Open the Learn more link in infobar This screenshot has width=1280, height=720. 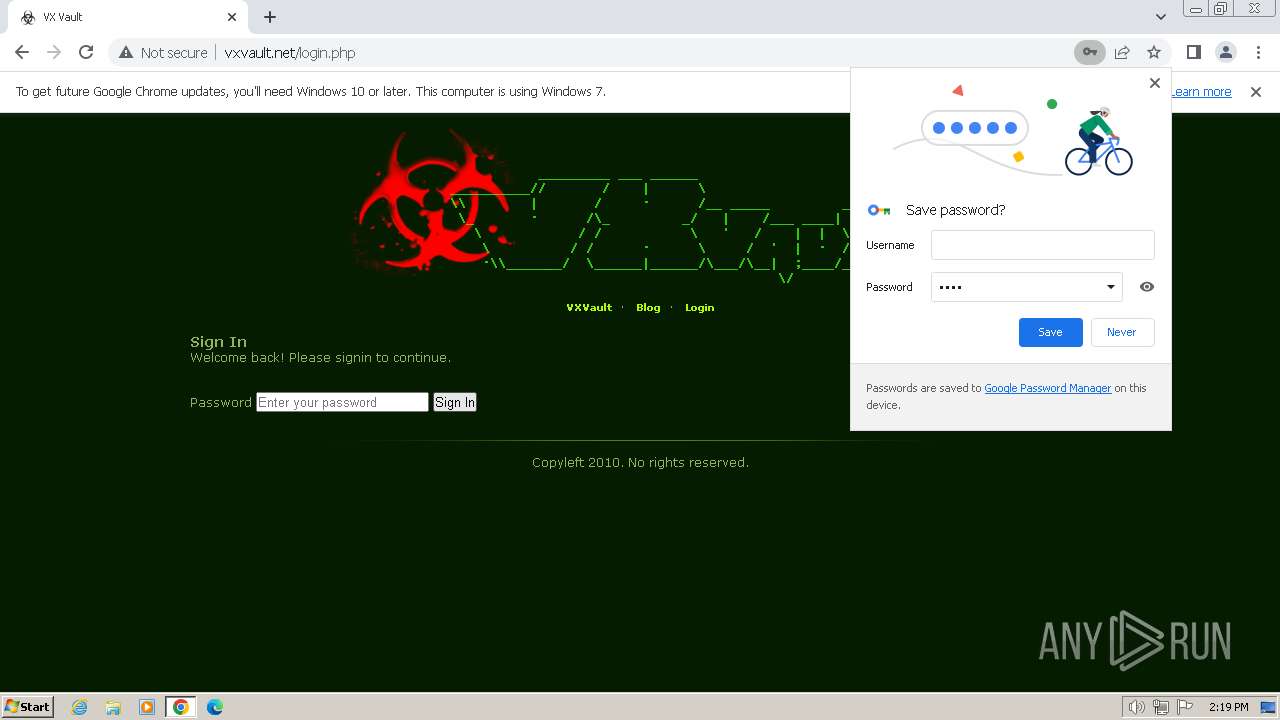1201,91
